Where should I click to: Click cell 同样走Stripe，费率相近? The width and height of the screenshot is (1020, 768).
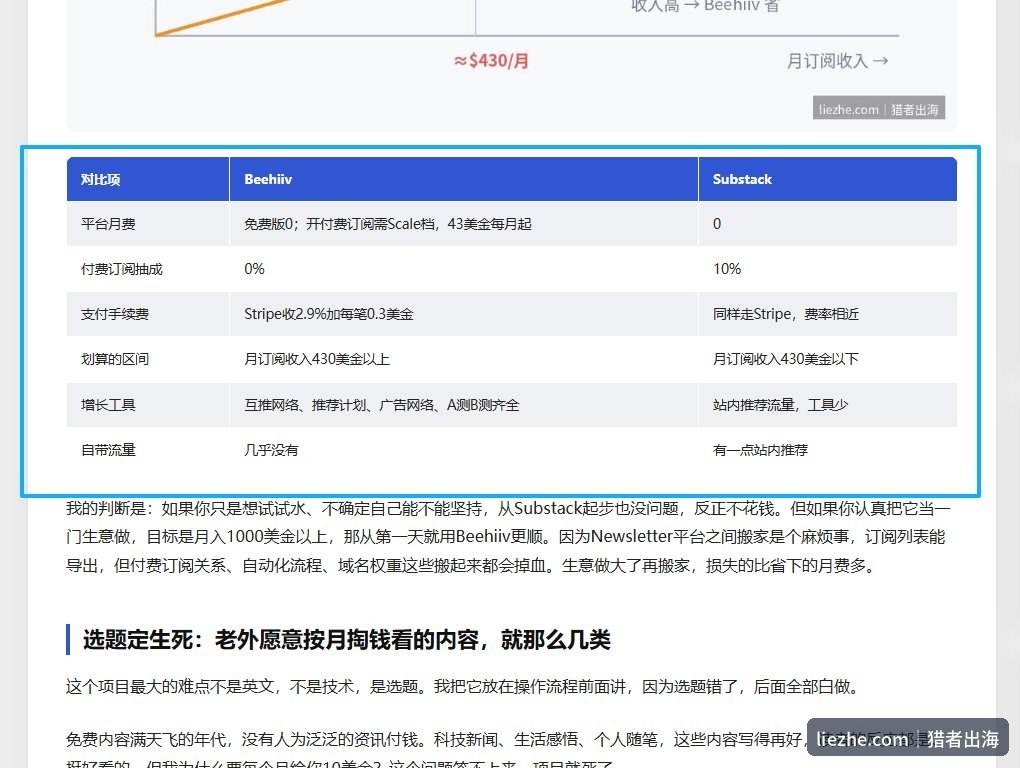(x=827, y=314)
